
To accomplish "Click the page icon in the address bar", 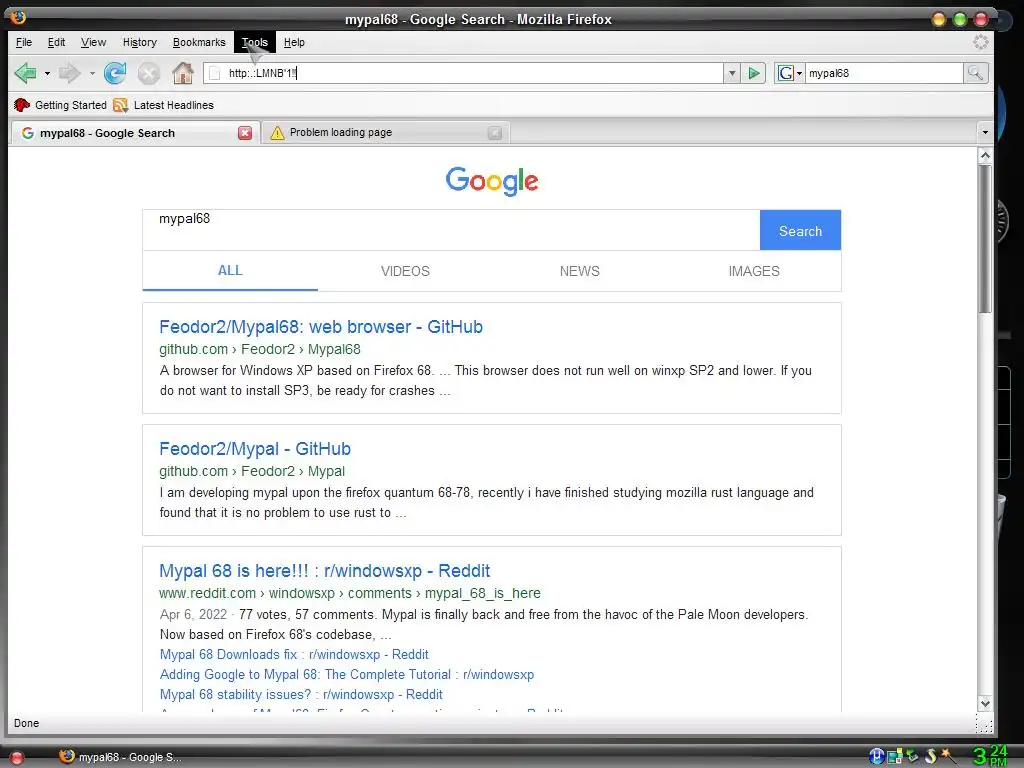I will [214, 73].
